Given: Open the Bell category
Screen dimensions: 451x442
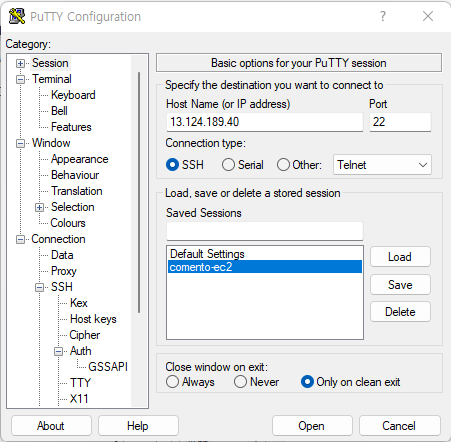Looking at the screenshot, I should 59,111.
